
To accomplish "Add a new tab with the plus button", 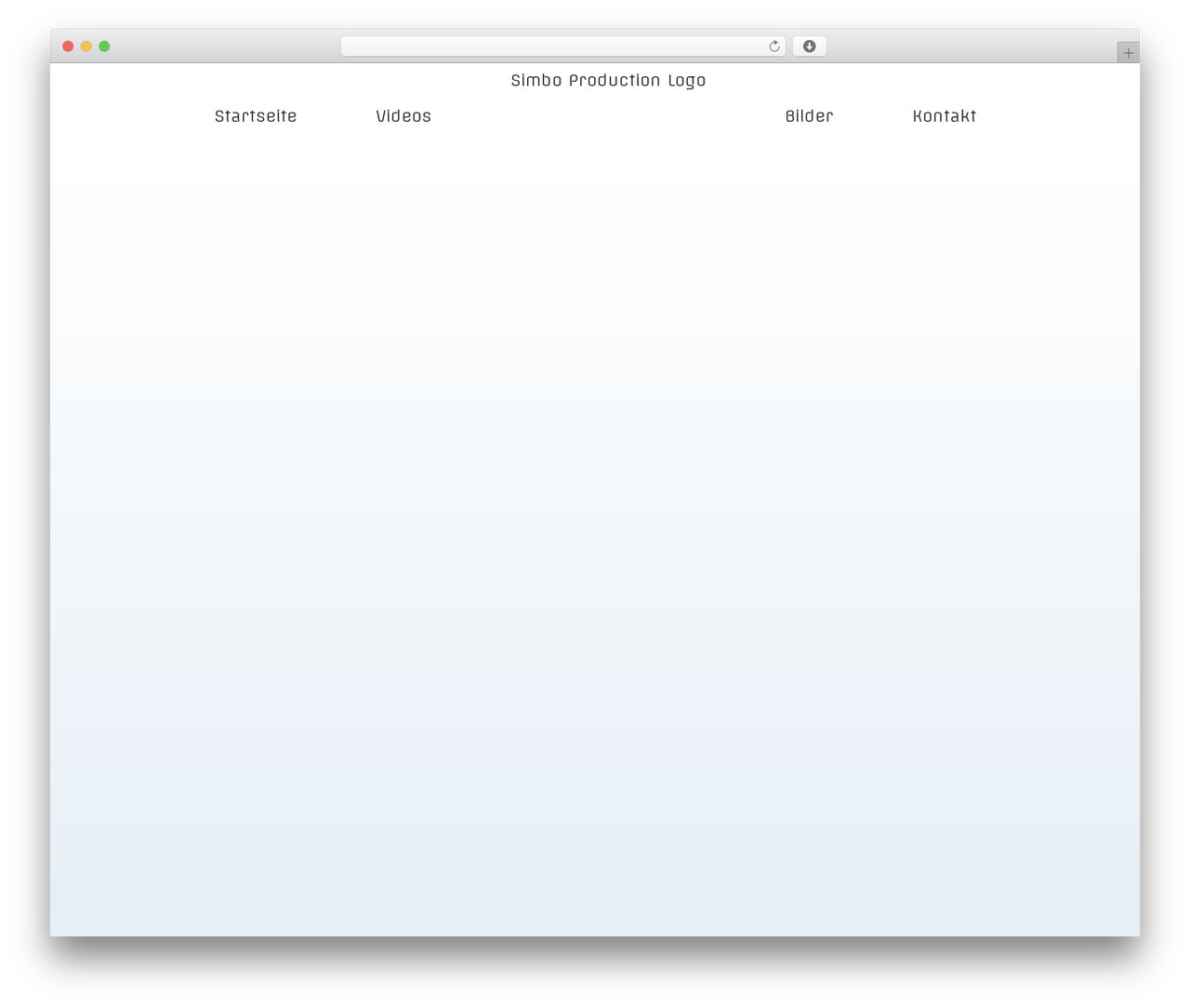I will point(1128,53).
